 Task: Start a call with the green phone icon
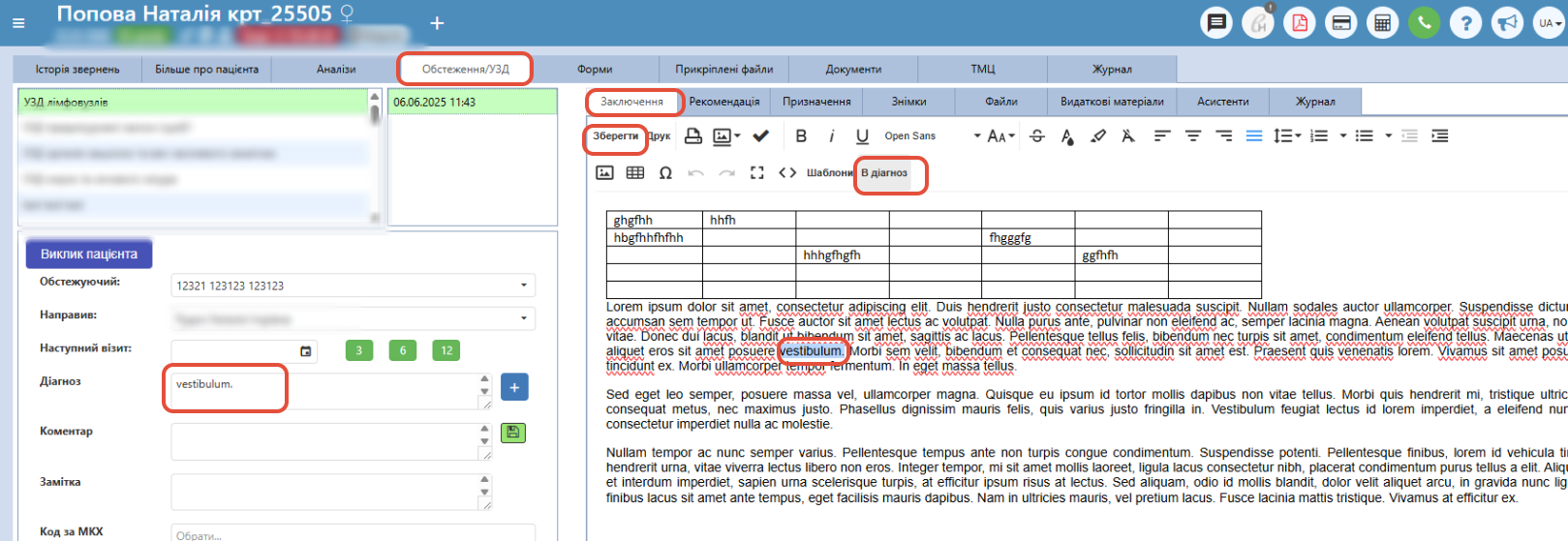point(1424,22)
